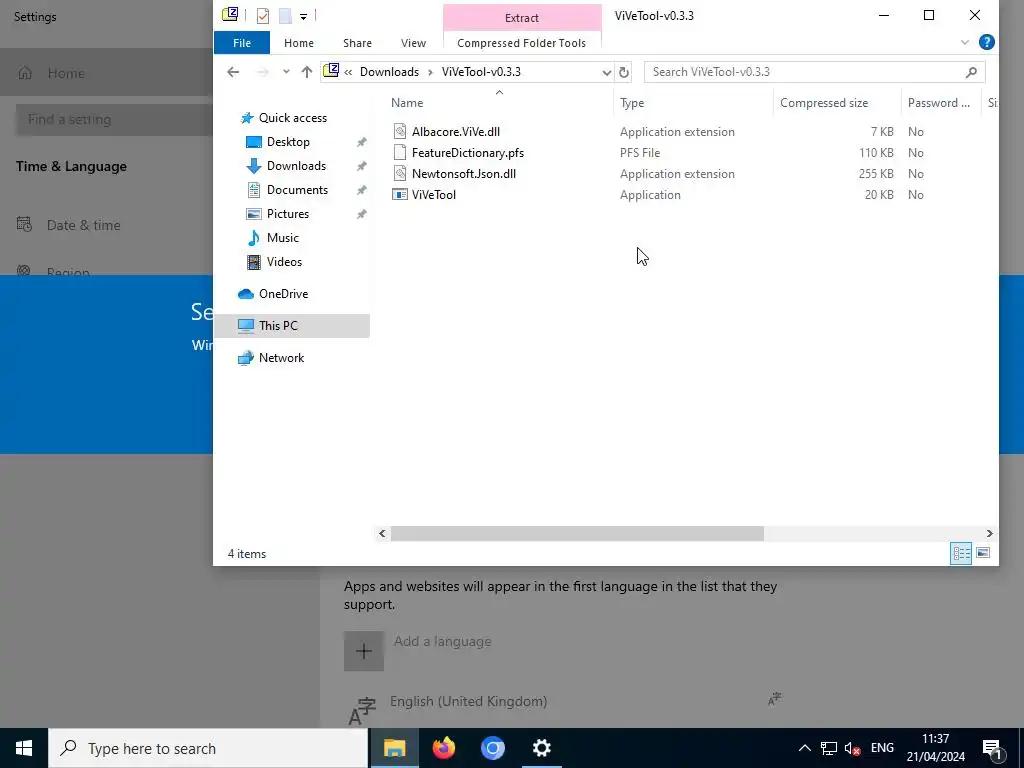Open Pictures in the navigation pane

pos(287,214)
